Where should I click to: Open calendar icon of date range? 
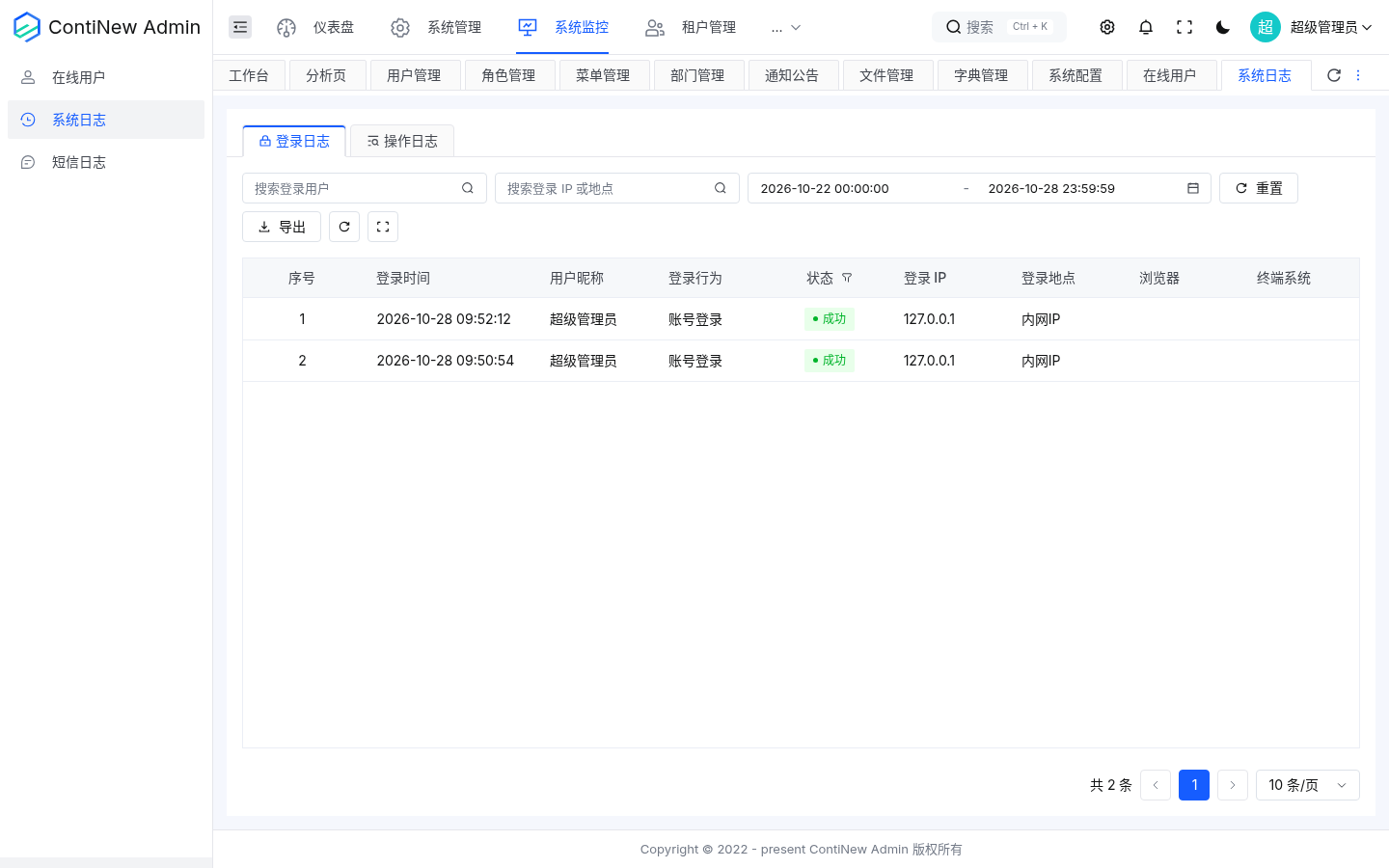coord(1193,188)
